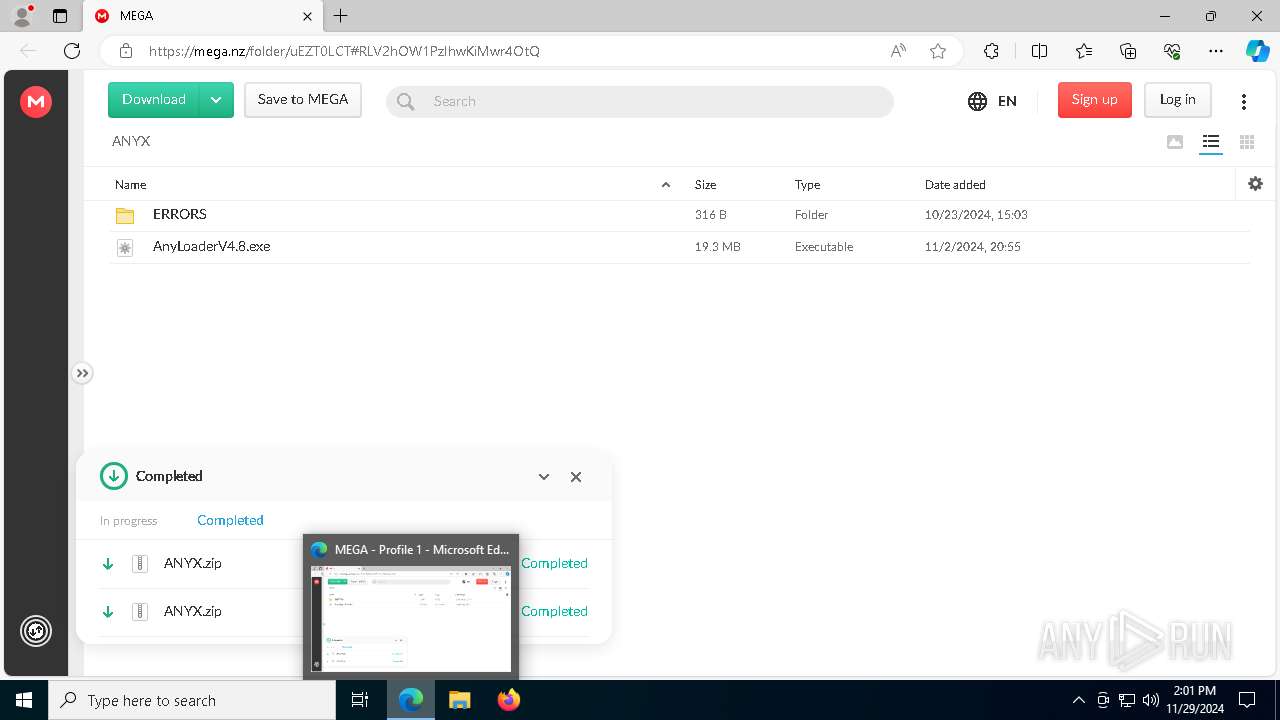This screenshot has width=1280, height=720.
Task: Click the MEGA logo in sidebar
Action: pos(36,101)
